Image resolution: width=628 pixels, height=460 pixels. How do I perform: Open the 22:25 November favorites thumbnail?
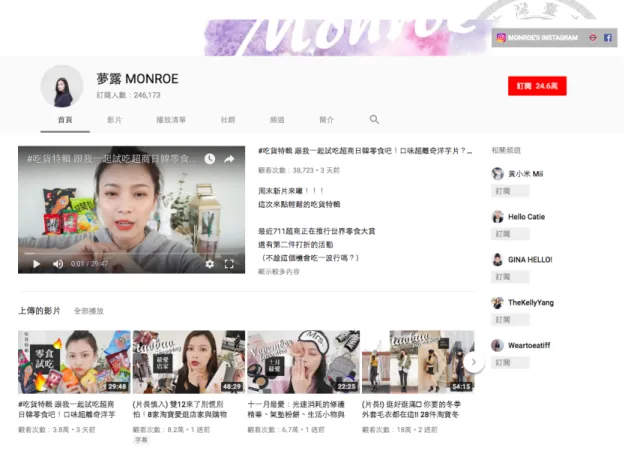point(304,362)
